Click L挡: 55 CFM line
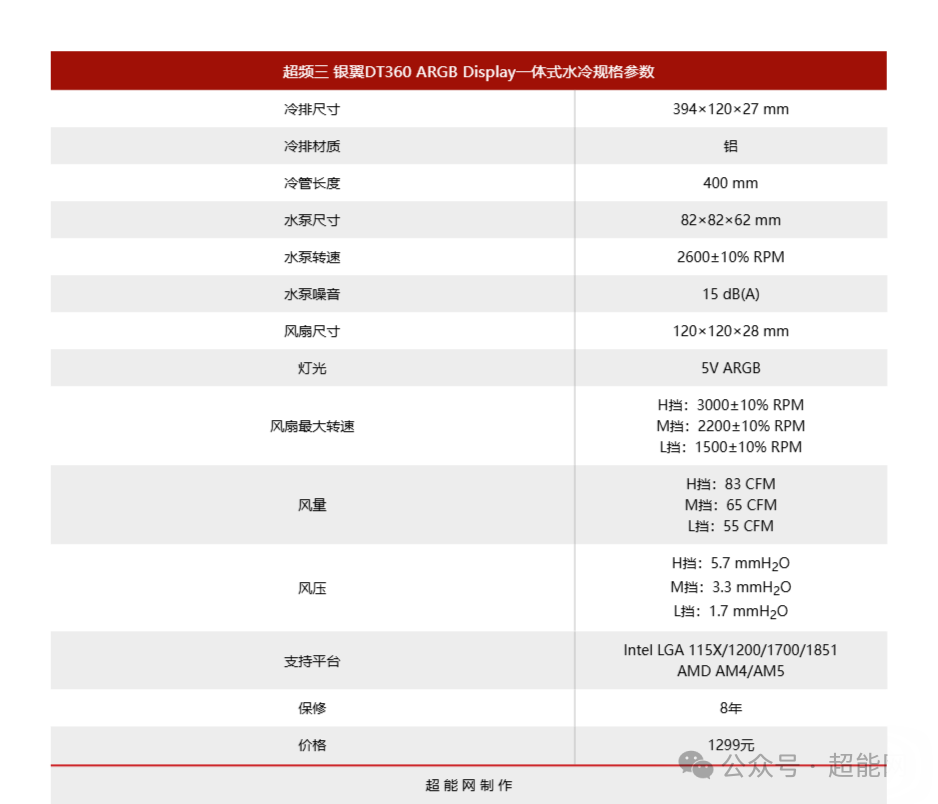The image size is (938, 804). click(x=730, y=526)
